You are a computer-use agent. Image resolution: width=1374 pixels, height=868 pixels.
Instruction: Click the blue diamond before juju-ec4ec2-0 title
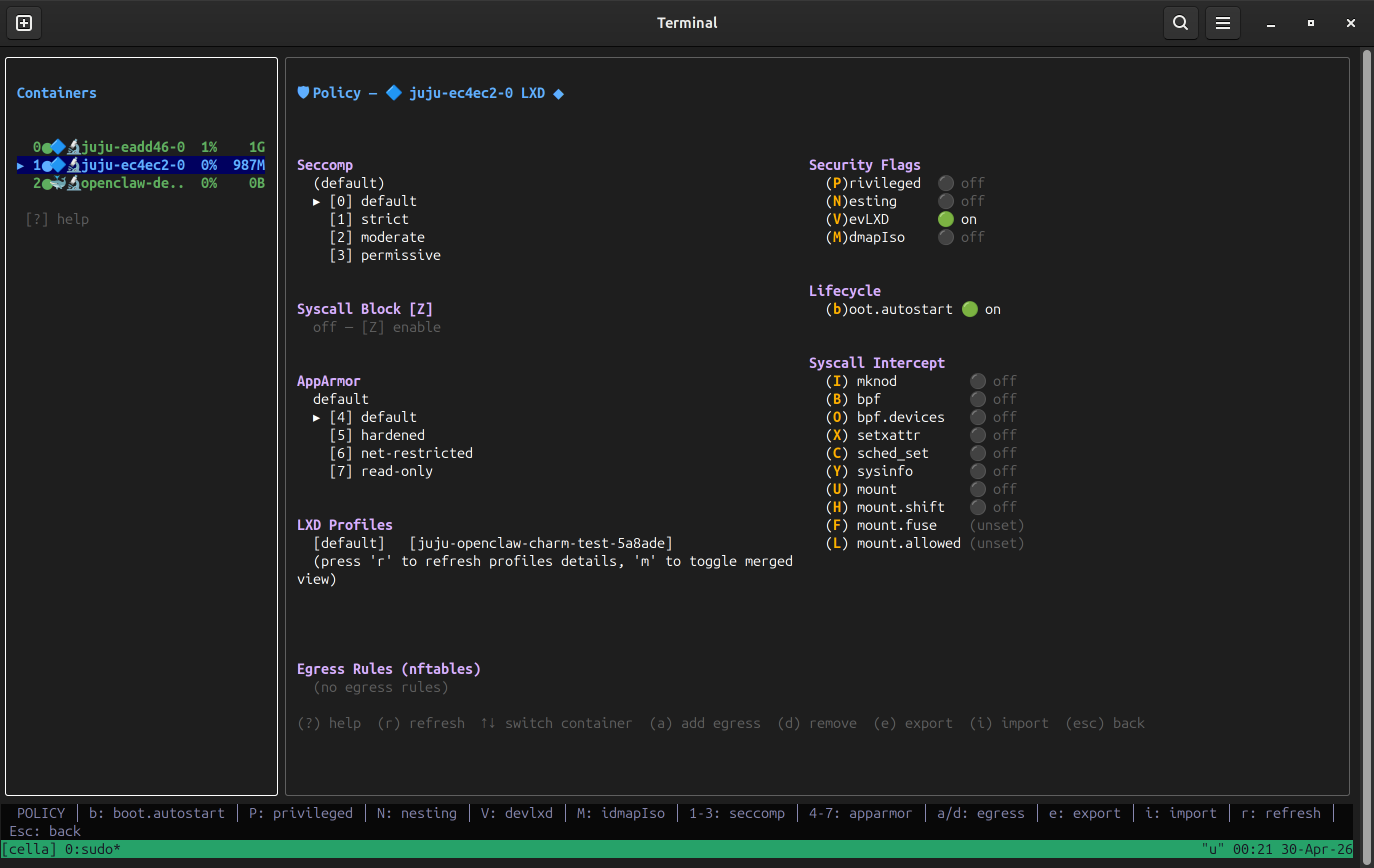[393, 93]
